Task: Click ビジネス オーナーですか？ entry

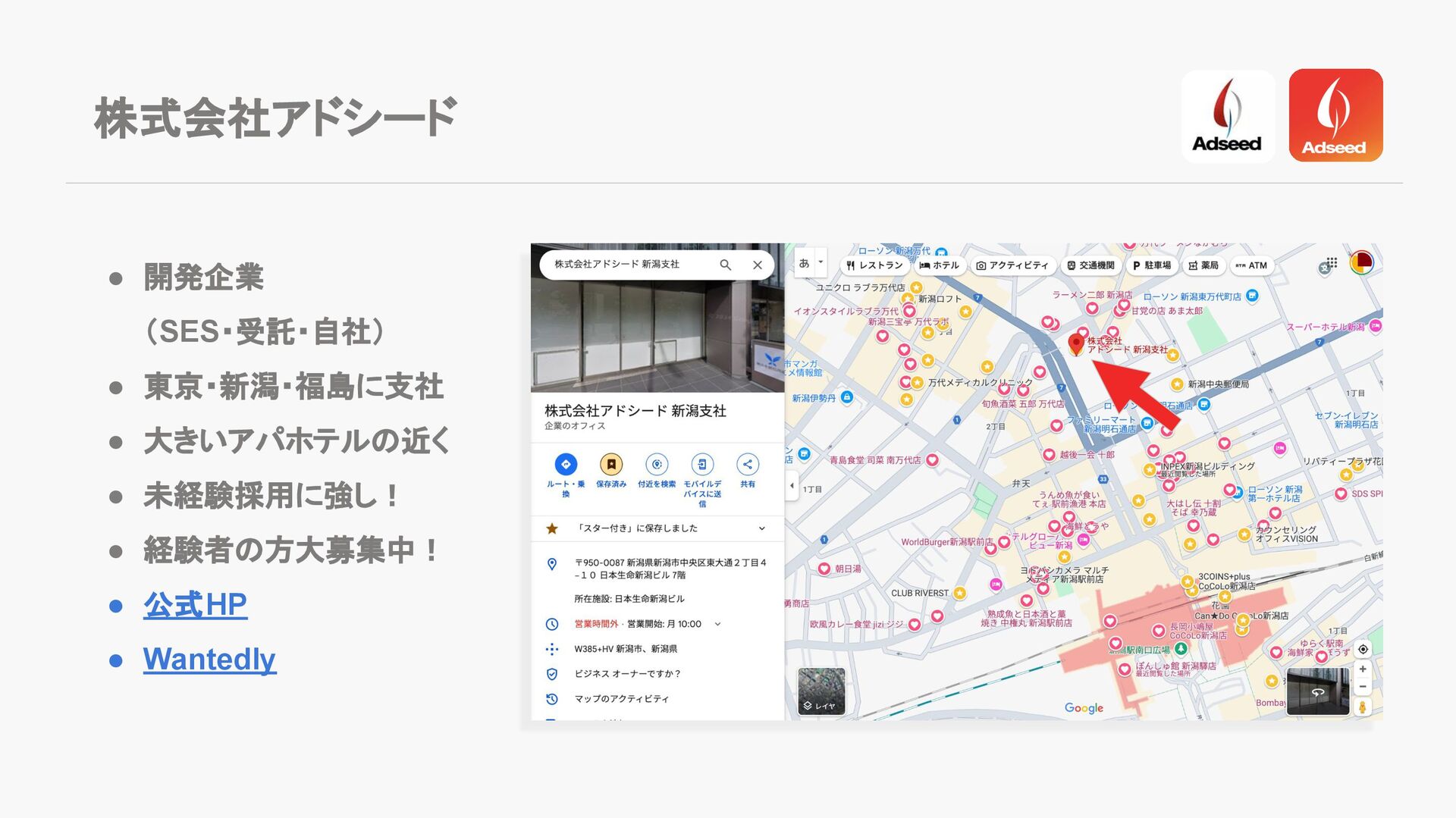Action: [628, 674]
